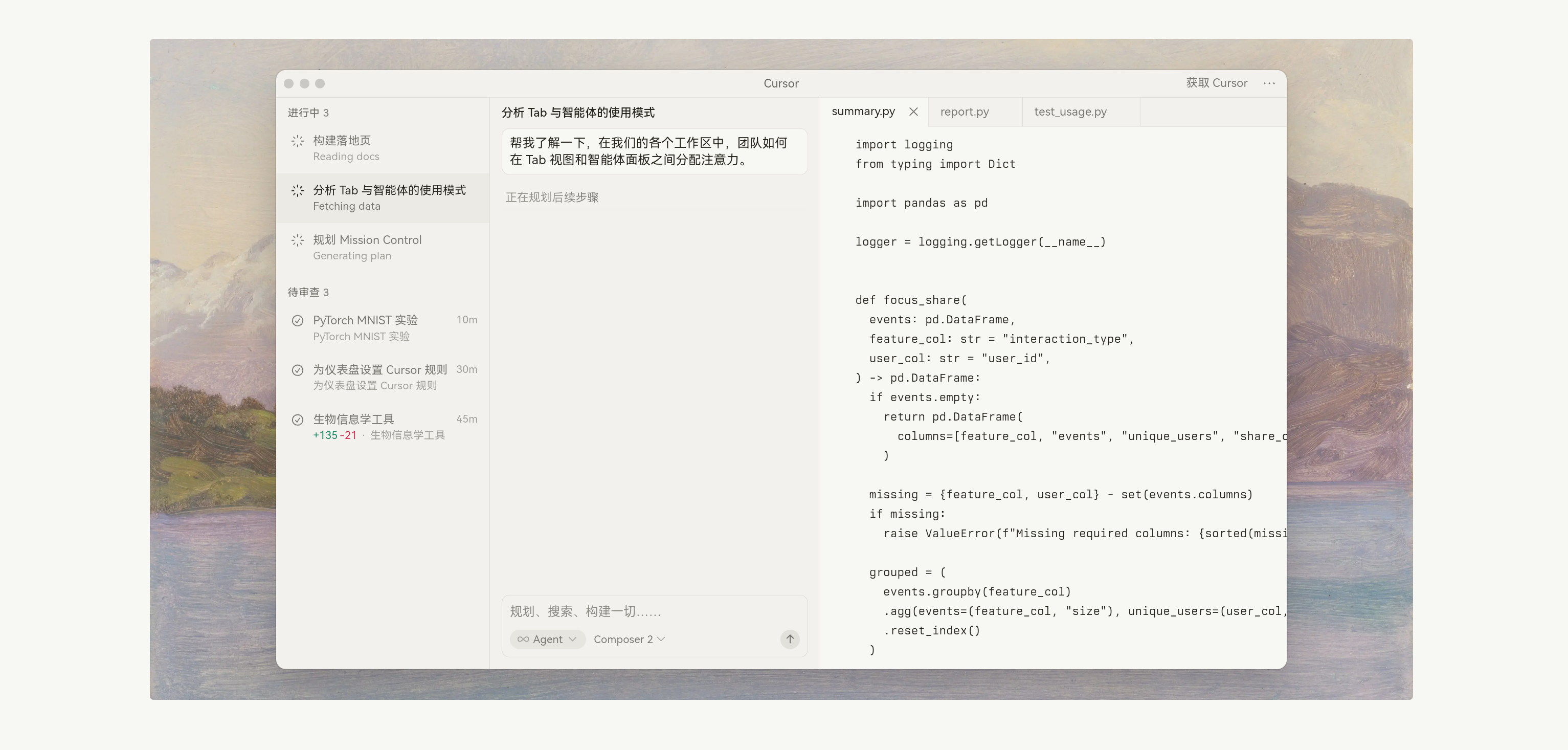Click the code line .reset_index()
Screen dimensions: 1568x750
click(931, 631)
